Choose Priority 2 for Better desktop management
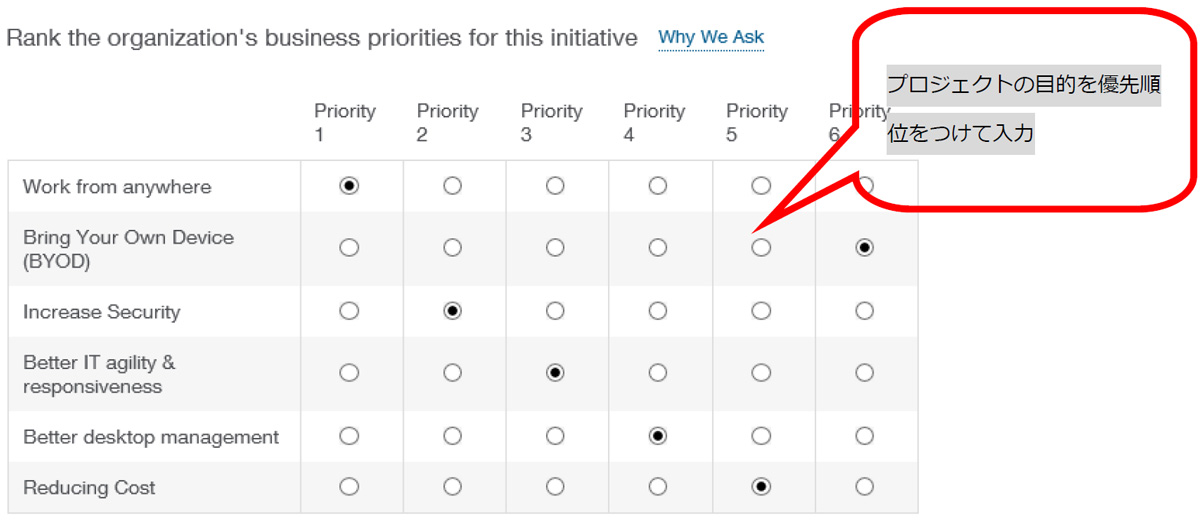This screenshot has width=1200, height=524. [452, 436]
